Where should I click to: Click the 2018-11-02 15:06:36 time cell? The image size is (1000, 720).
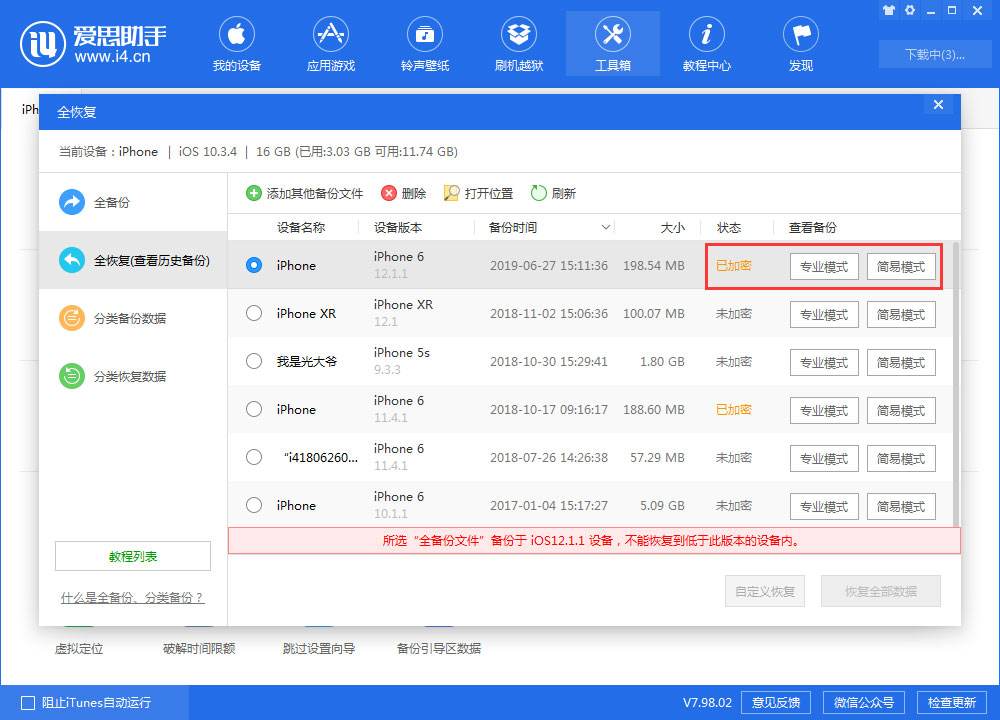click(548, 314)
